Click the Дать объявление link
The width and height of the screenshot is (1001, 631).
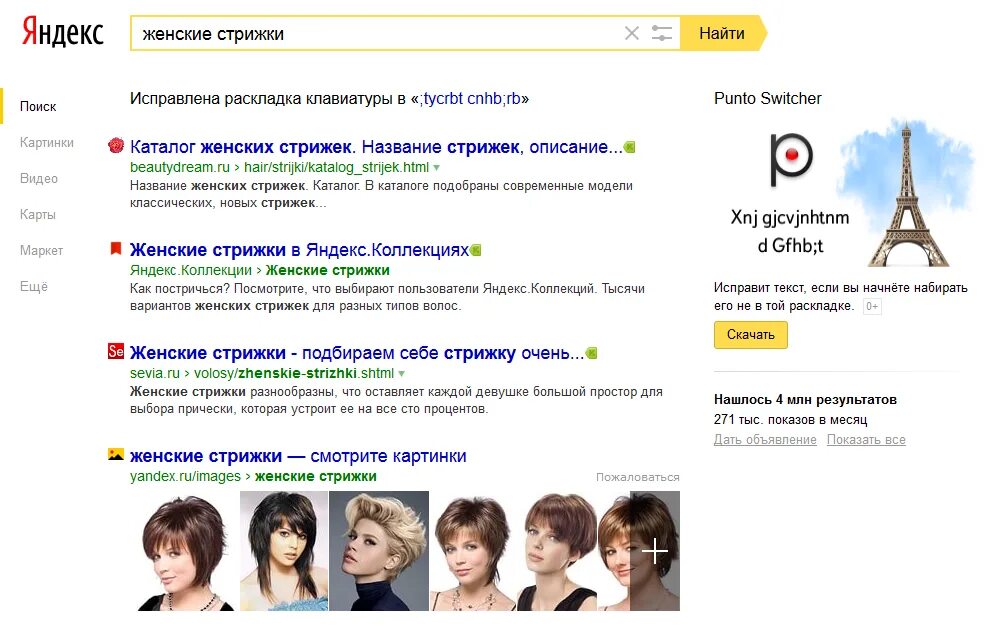point(765,440)
